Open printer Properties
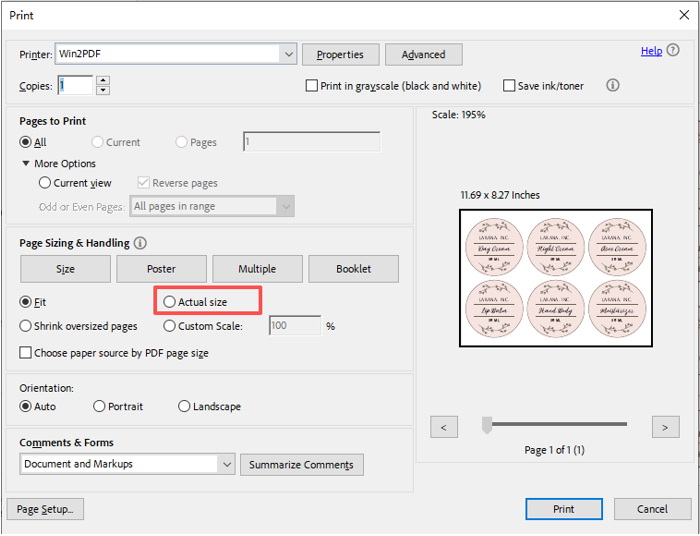 (x=340, y=55)
